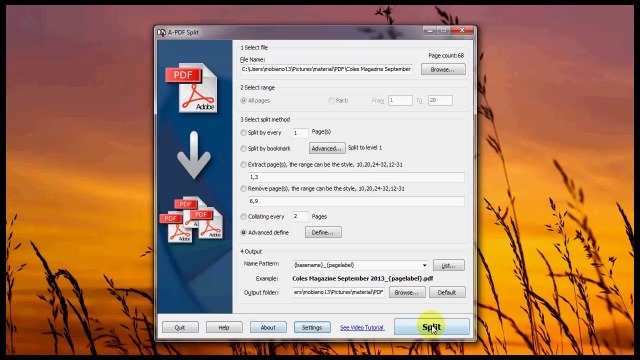This screenshot has height=360, width=640.
Task: Browse for the input PDF file
Action: 443,69
